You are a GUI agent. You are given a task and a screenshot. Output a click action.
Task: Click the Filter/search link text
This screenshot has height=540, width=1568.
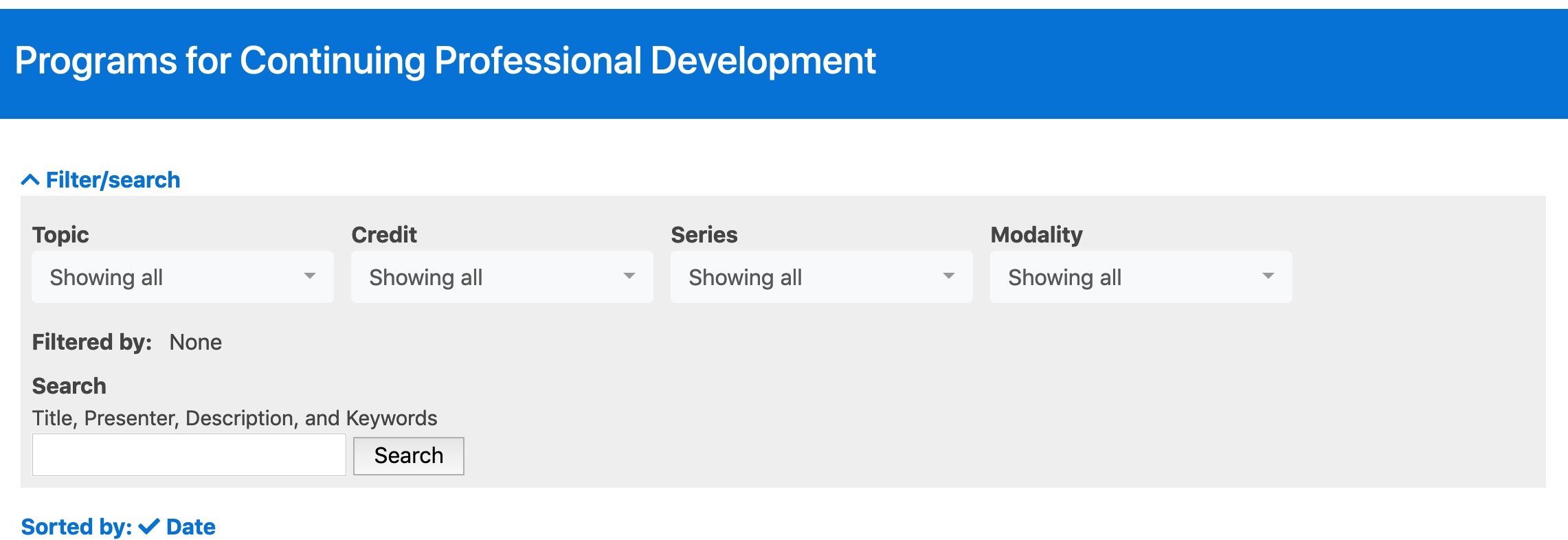tap(113, 180)
